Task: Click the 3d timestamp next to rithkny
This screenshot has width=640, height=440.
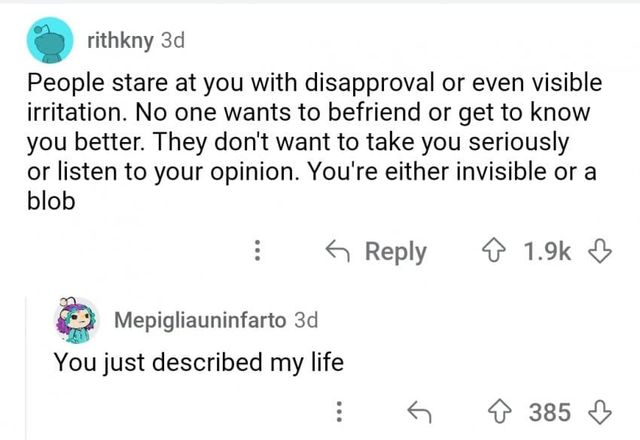Action: [165, 42]
